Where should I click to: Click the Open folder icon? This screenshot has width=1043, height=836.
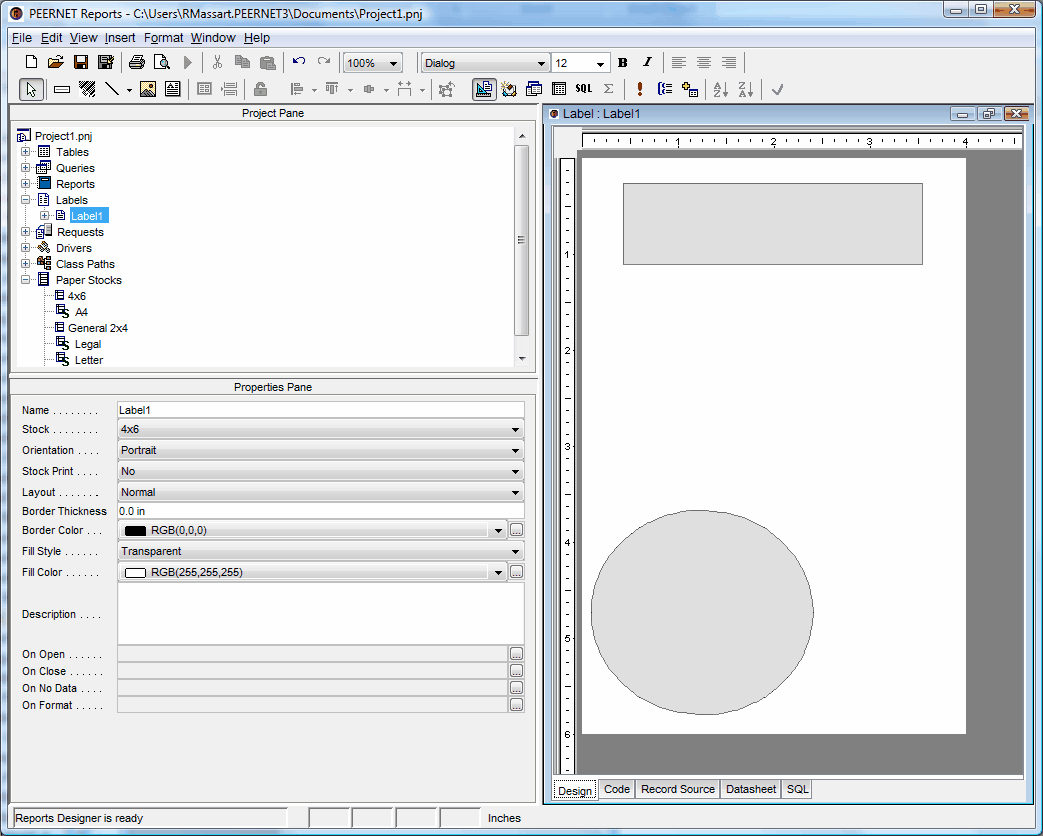click(x=56, y=63)
